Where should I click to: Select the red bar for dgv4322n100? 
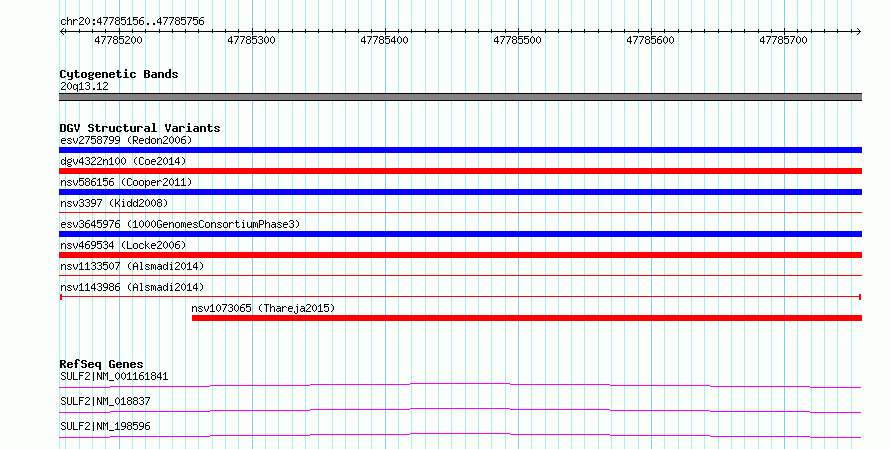click(460, 171)
